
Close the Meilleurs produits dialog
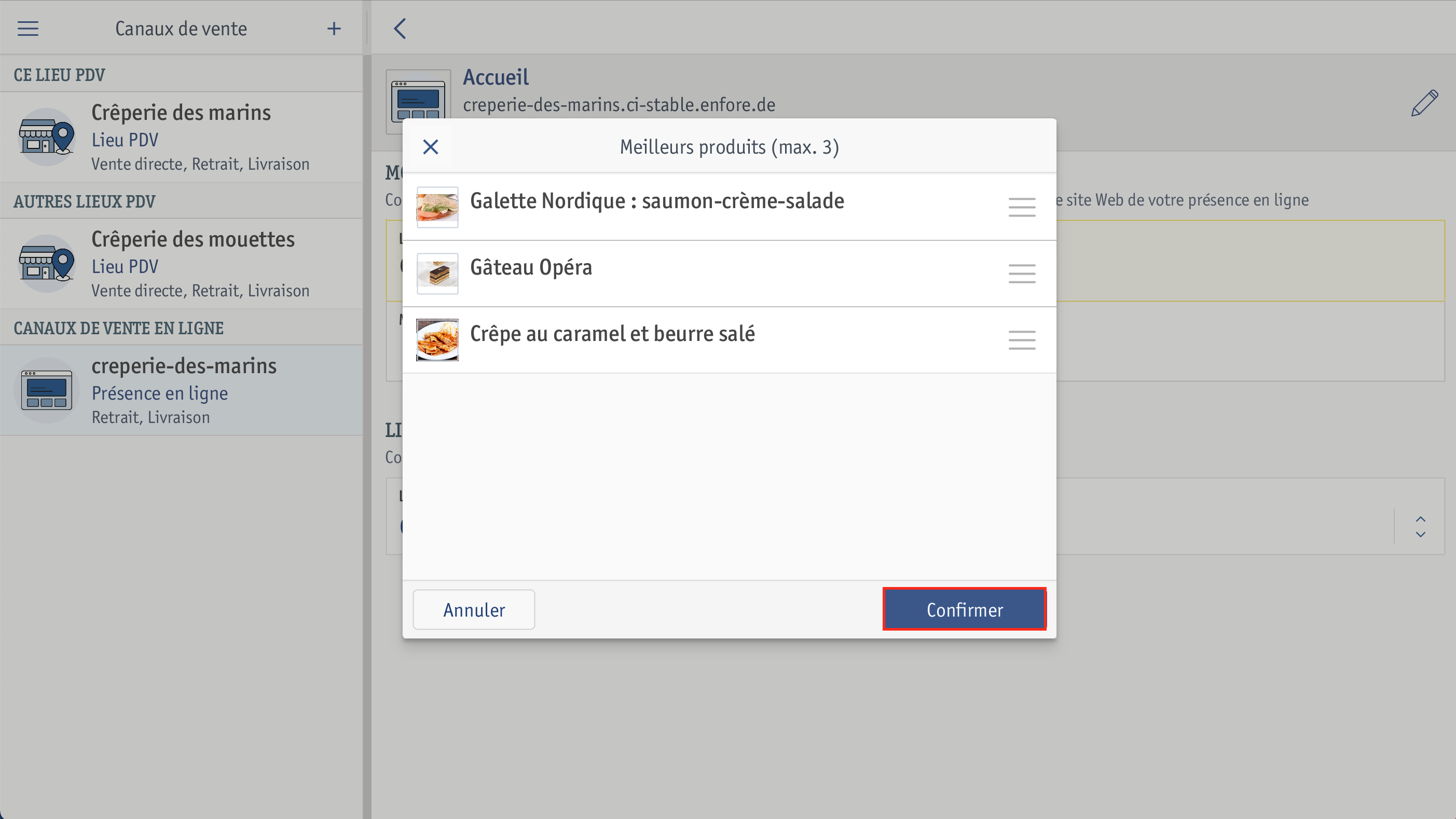[x=431, y=147]
